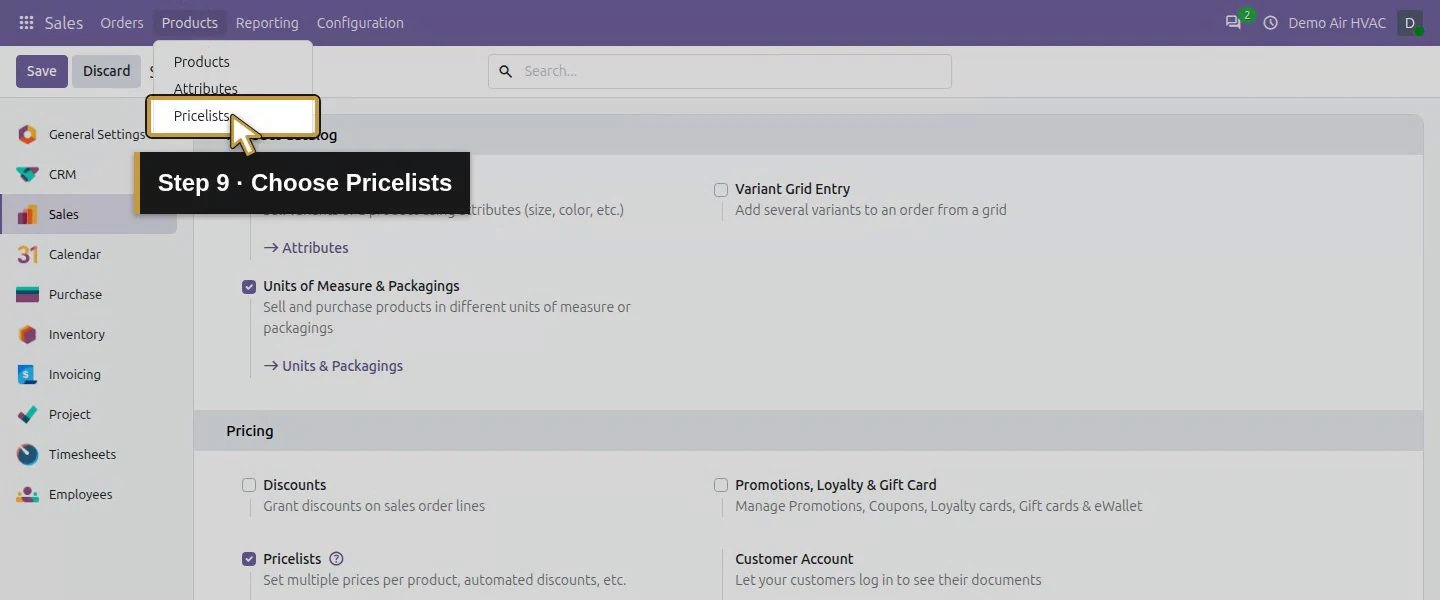Click the Project sidebar icon

28,415
